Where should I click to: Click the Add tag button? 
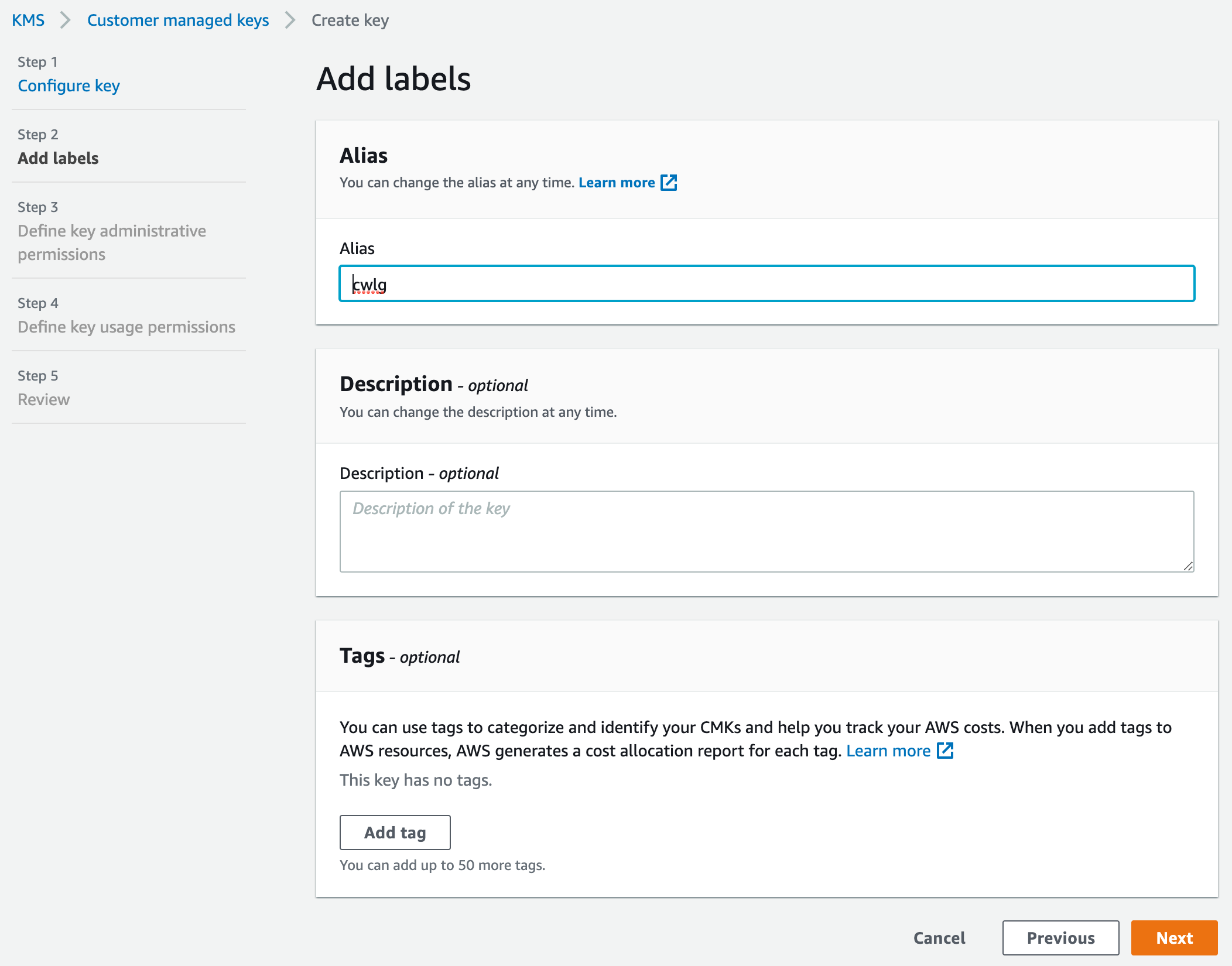pos(395,832)
